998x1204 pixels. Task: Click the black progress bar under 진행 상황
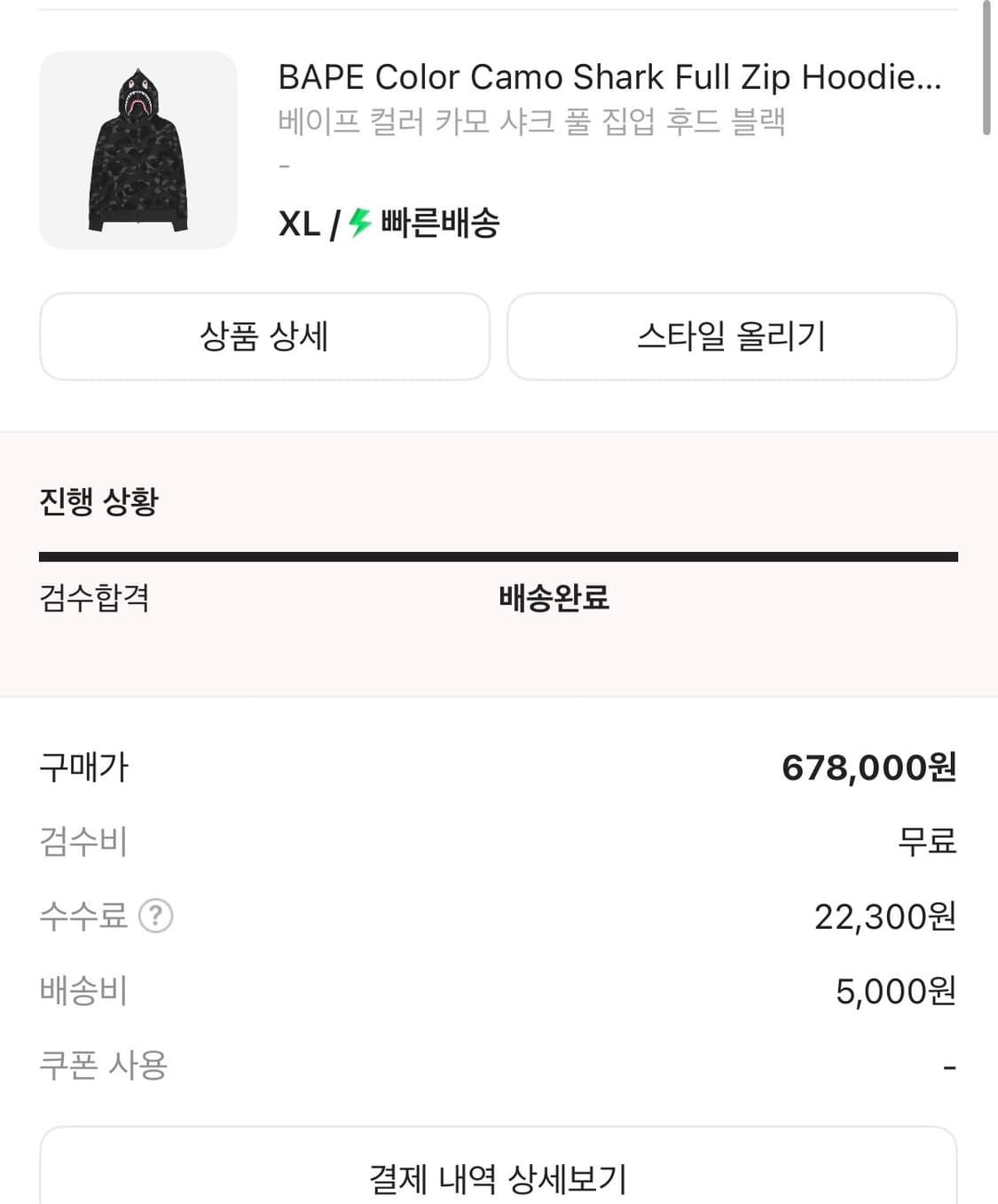tap(498, 557)
